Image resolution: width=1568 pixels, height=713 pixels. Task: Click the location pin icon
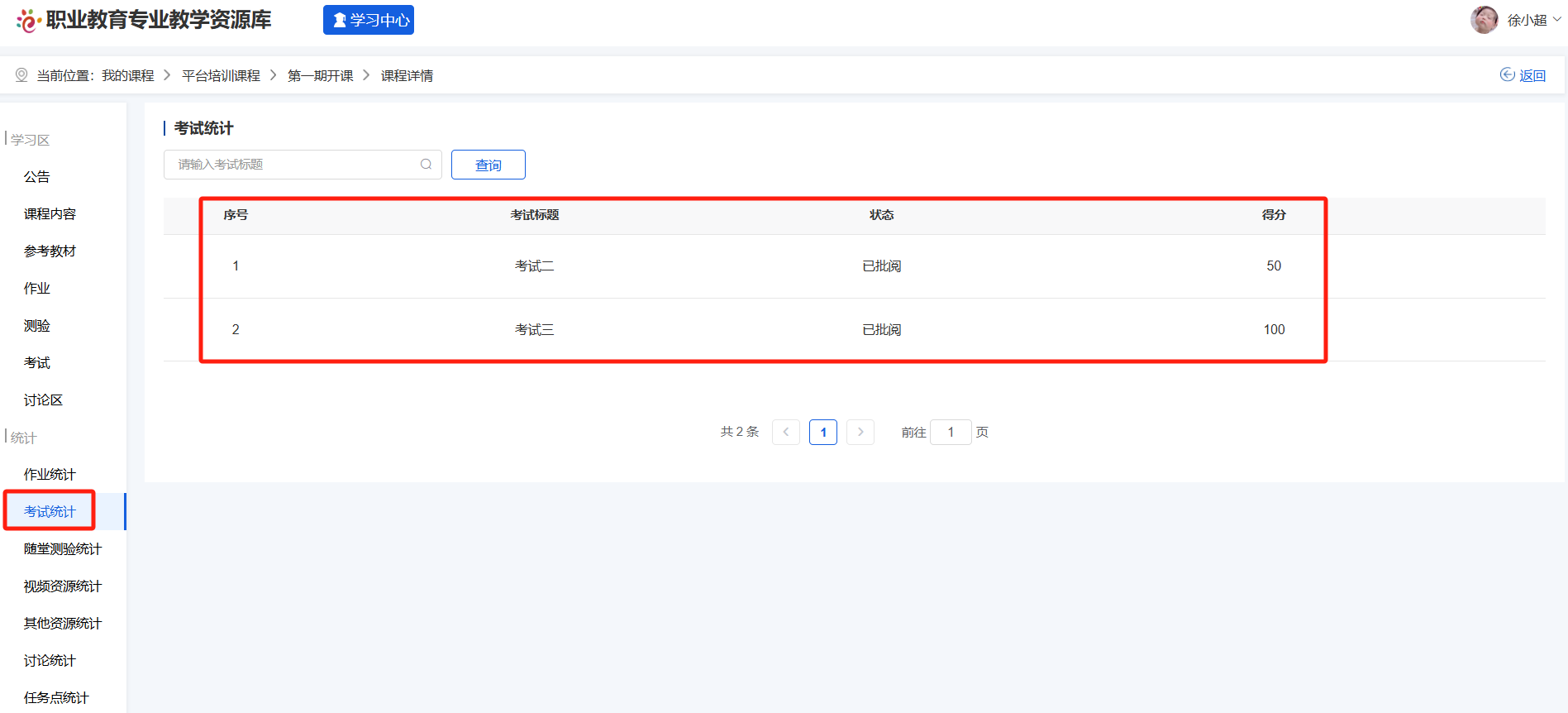(21, 75)
